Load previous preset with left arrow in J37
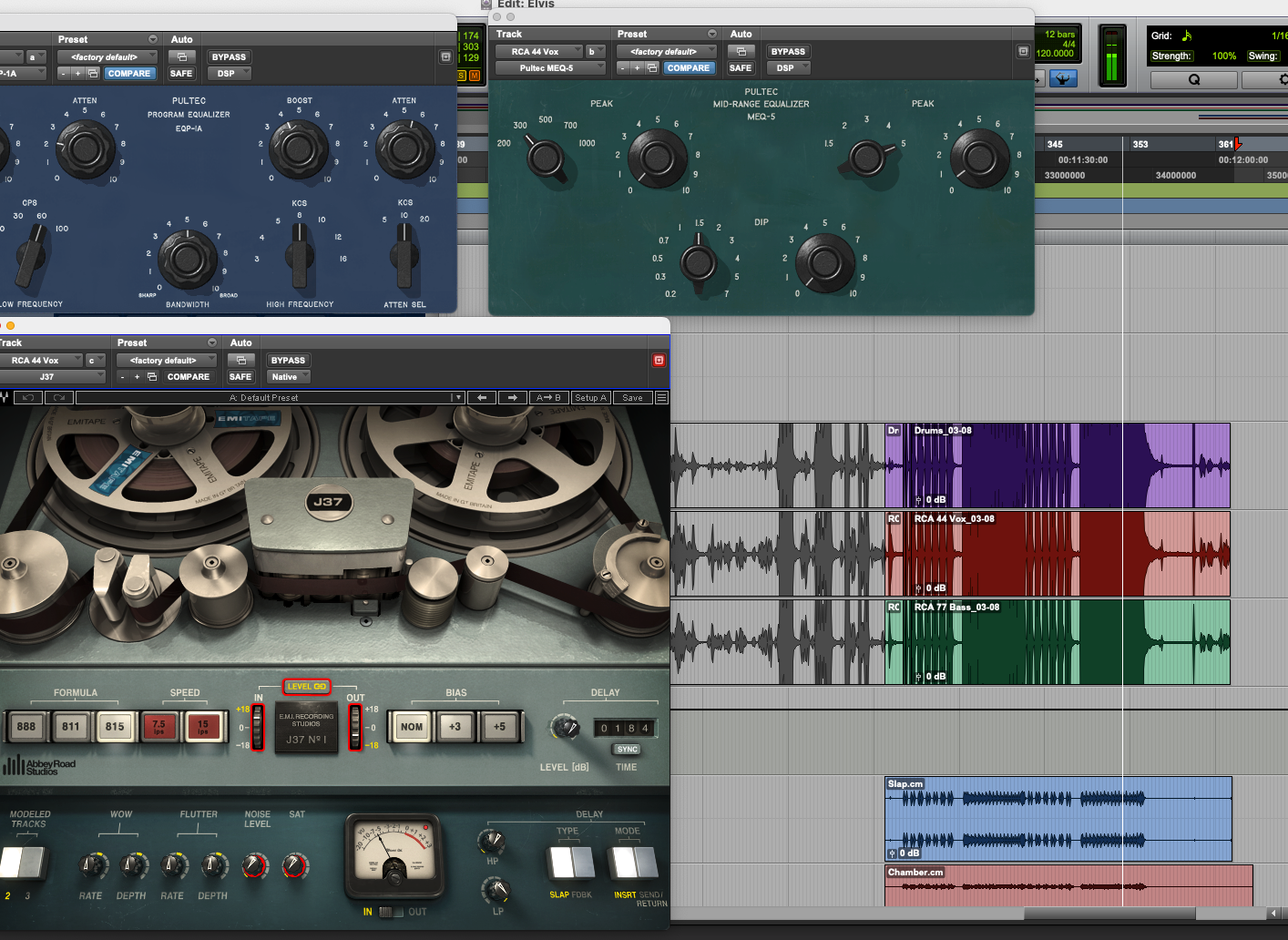Viewport: 1288px width, 940px height. click(482, 398)
